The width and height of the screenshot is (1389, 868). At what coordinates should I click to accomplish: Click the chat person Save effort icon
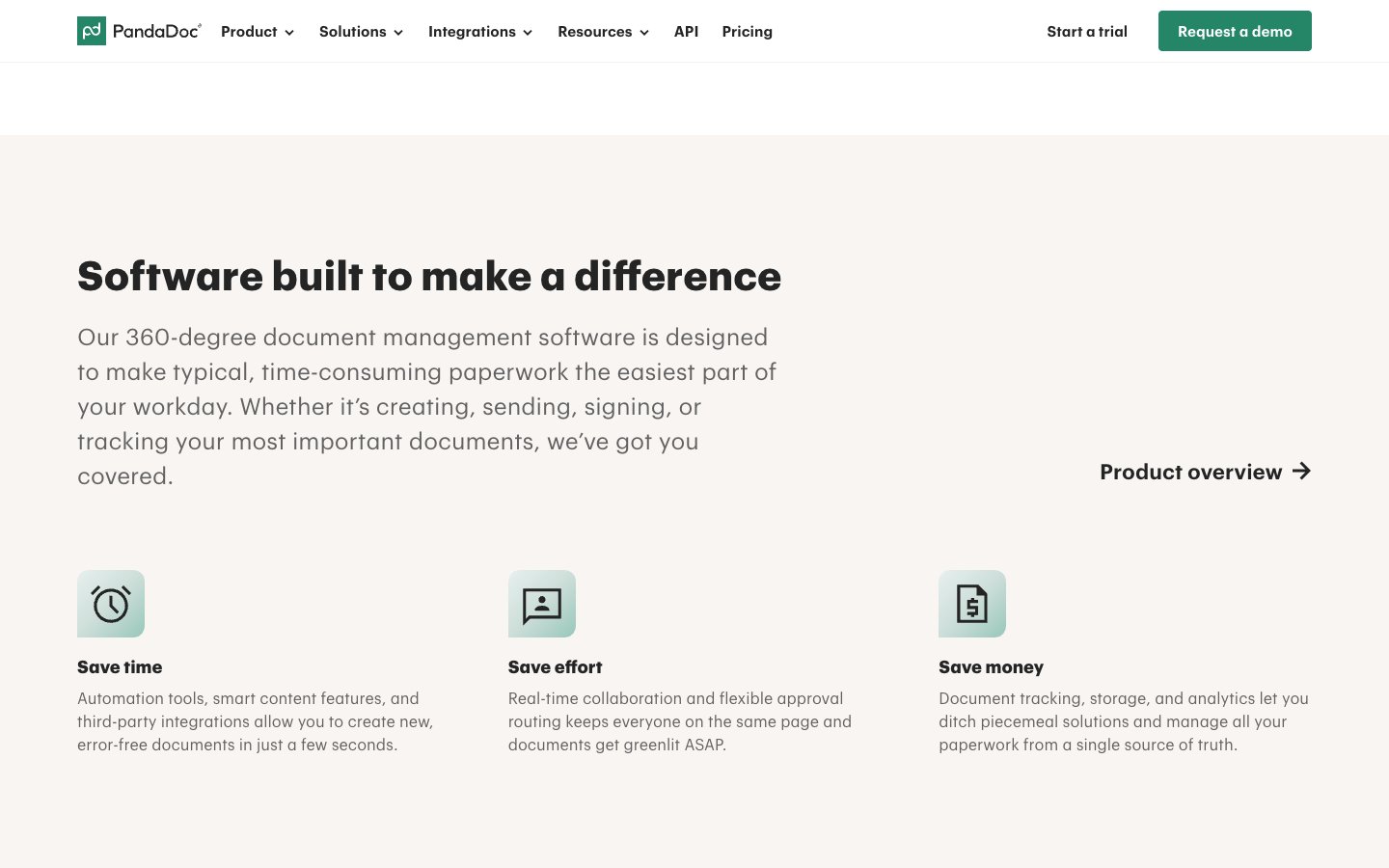click(x=542, y=604)
